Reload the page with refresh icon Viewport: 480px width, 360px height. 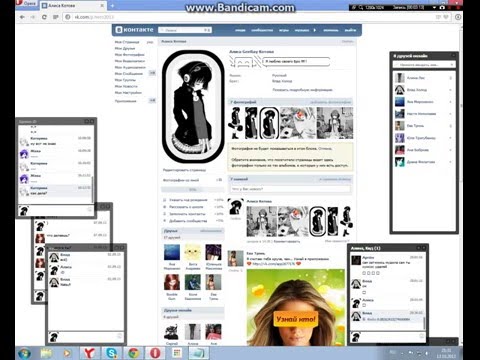click(44, 17)
